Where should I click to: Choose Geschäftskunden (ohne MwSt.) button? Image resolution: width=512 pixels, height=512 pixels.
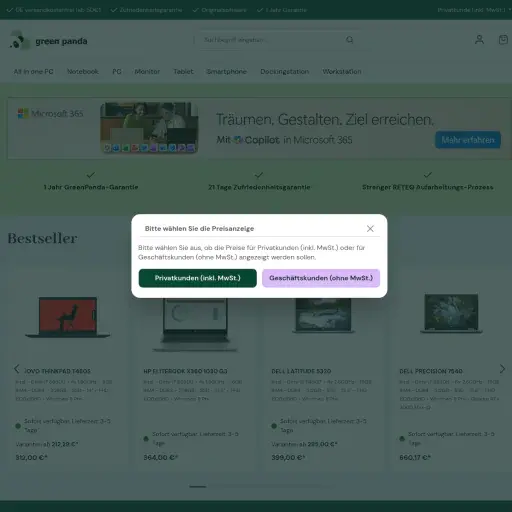[x=321, y=278]
